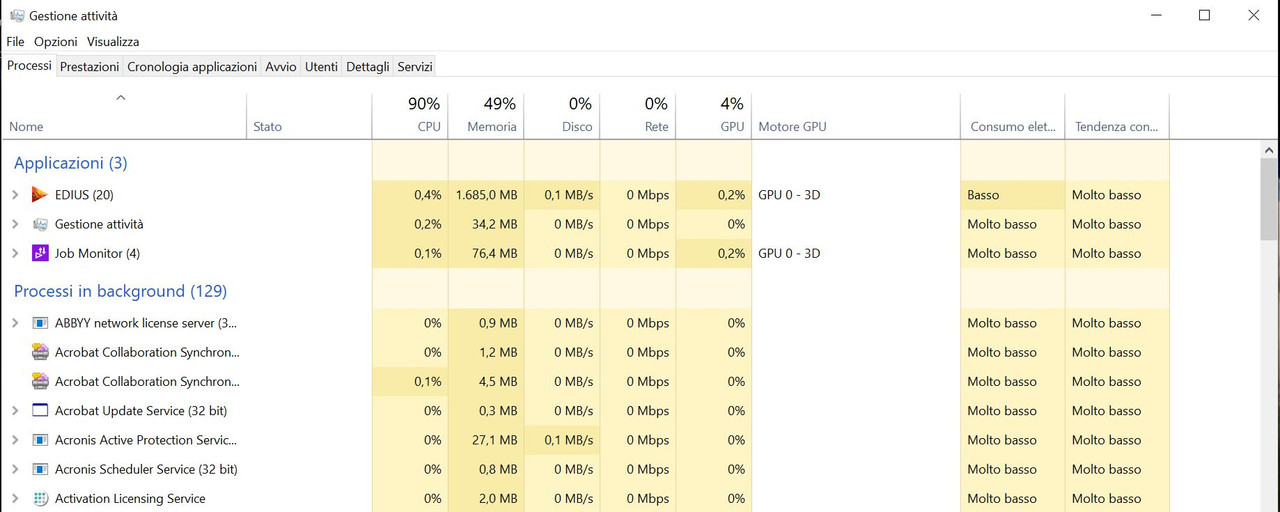Expand the ABBYY network license server row
The image size is (1280, 512).
pyautogui.click(x=15, y=323)
